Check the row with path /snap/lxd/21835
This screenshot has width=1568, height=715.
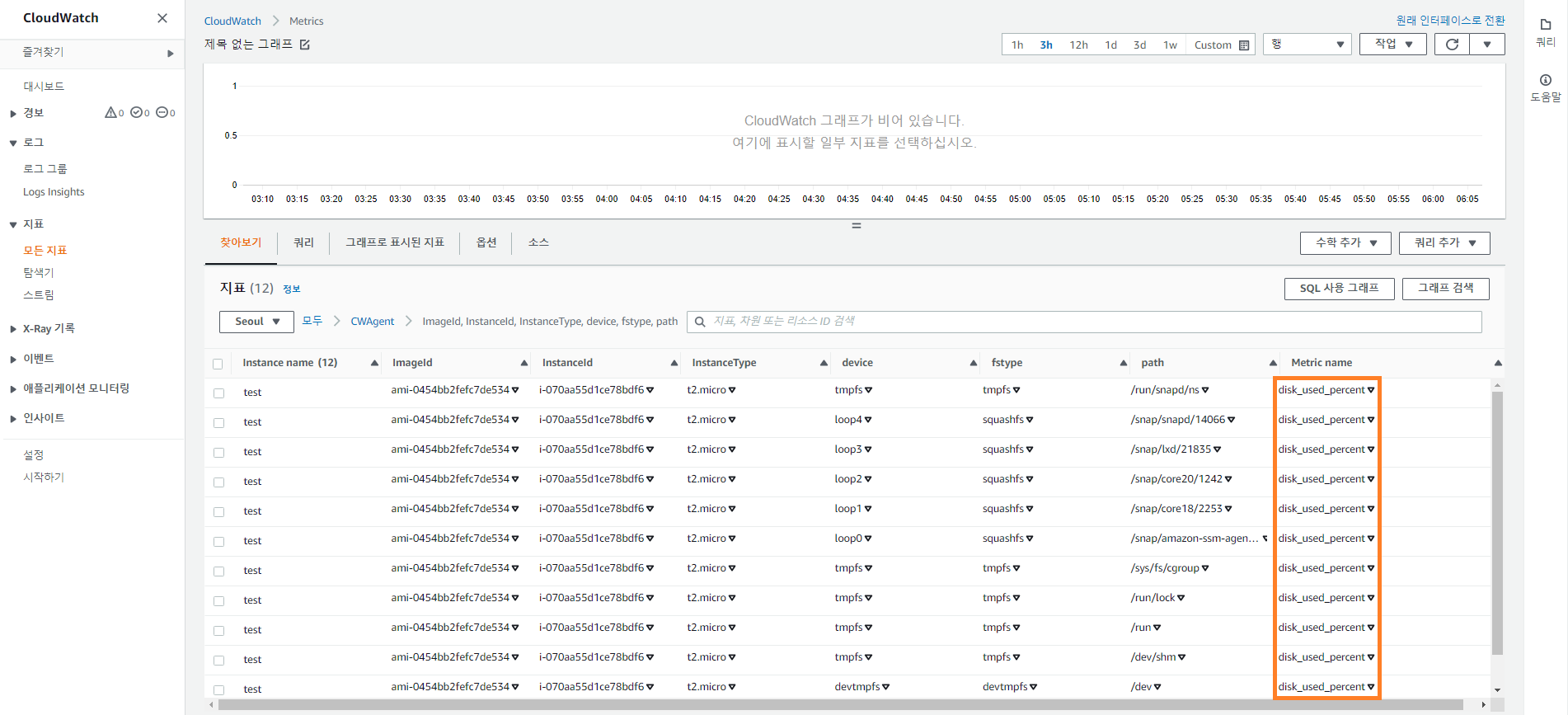218,453
